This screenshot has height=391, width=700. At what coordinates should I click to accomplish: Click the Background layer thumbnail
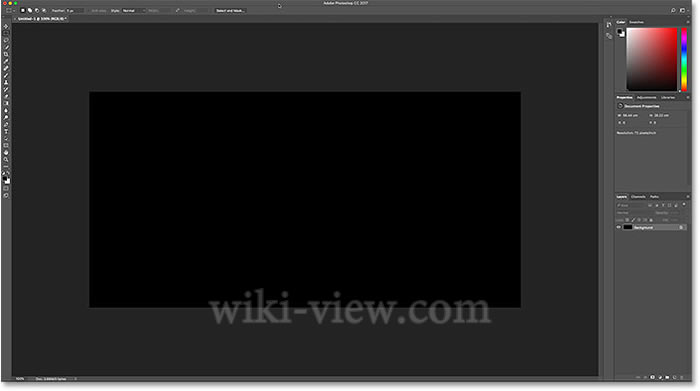(x=628, y=227)
